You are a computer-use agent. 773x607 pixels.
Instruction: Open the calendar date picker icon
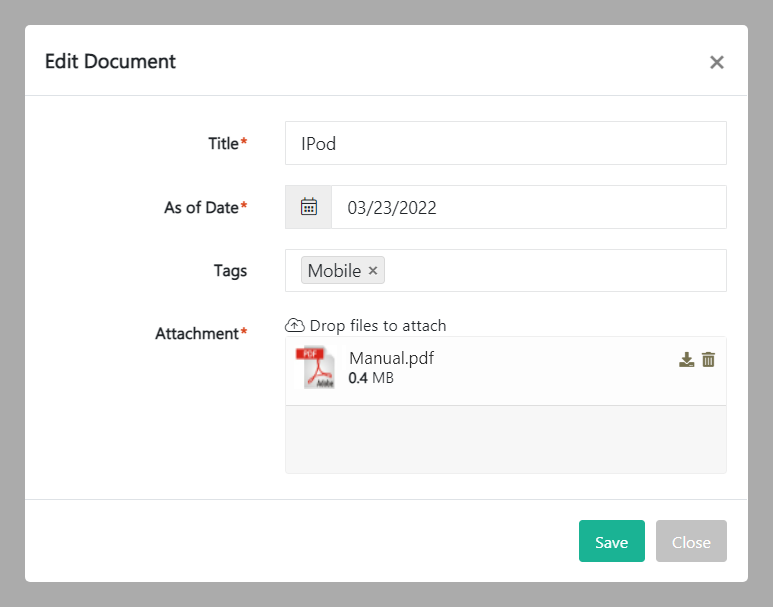coord(309,207)
